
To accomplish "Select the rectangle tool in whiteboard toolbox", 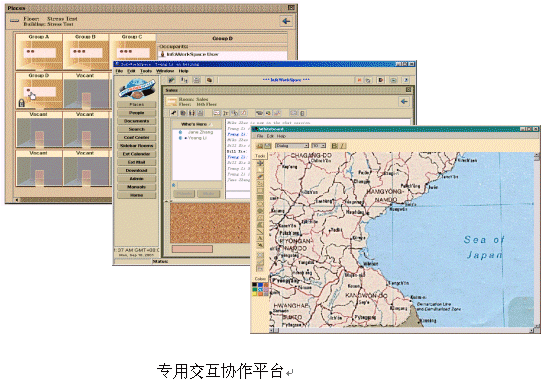I will click(x=260, y=191).
